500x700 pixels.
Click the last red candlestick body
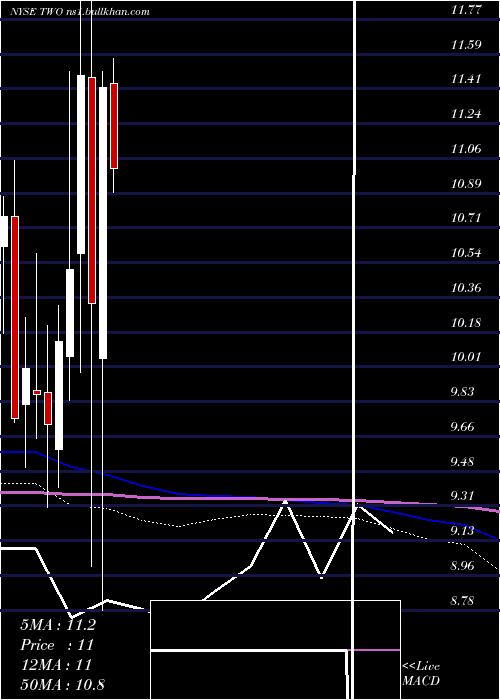point(114,126)
